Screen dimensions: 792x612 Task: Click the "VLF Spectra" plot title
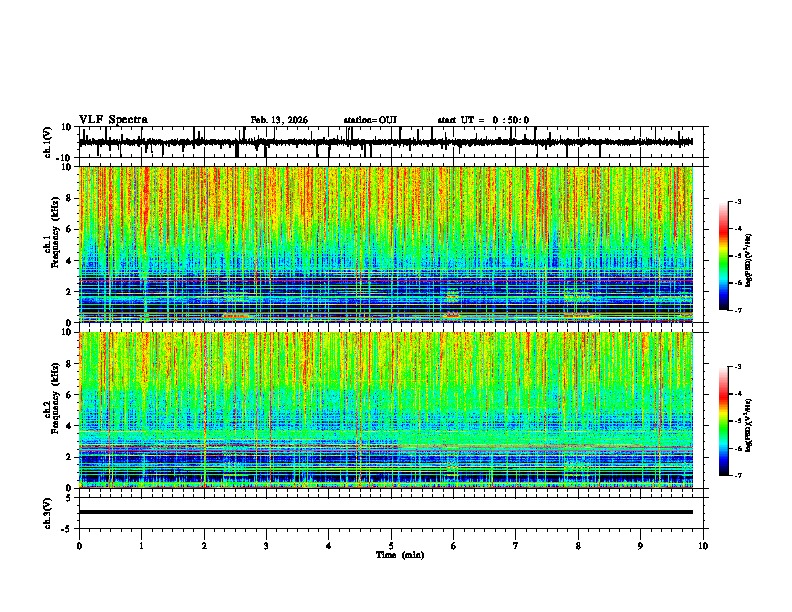click(113, 120)
